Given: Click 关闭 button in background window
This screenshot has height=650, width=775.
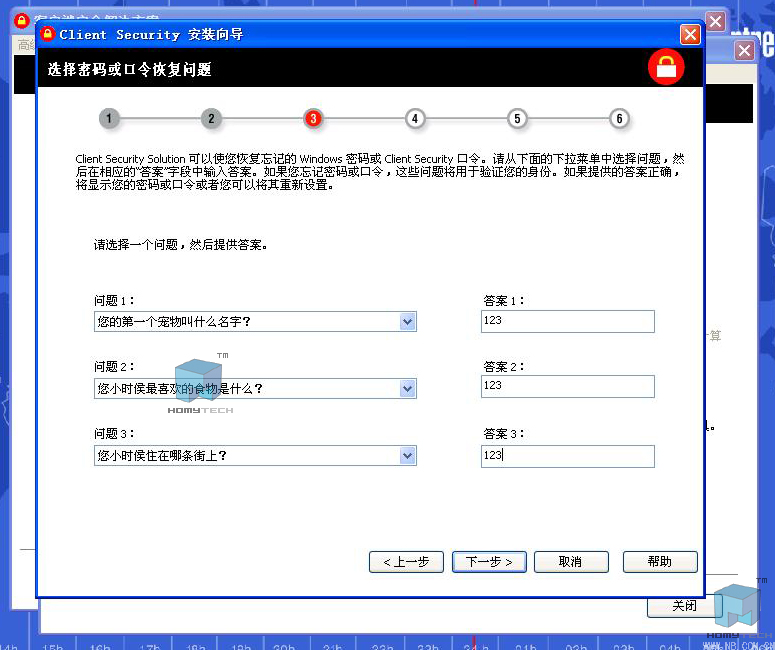Looking at the screenshot, I should (684, 606).
